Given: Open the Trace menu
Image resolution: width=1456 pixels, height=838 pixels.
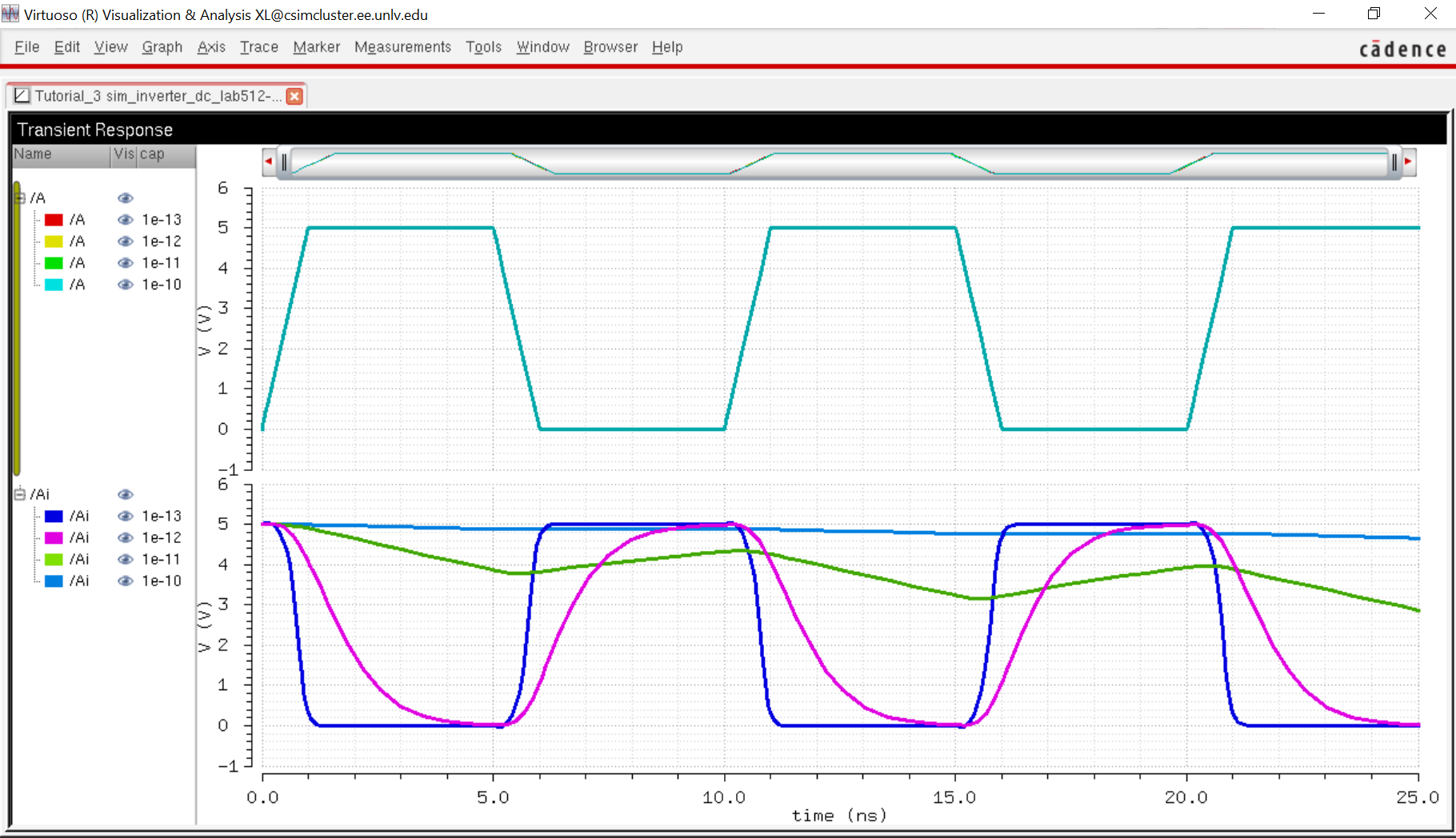Looking at the screenshot, I should (258, 47).
